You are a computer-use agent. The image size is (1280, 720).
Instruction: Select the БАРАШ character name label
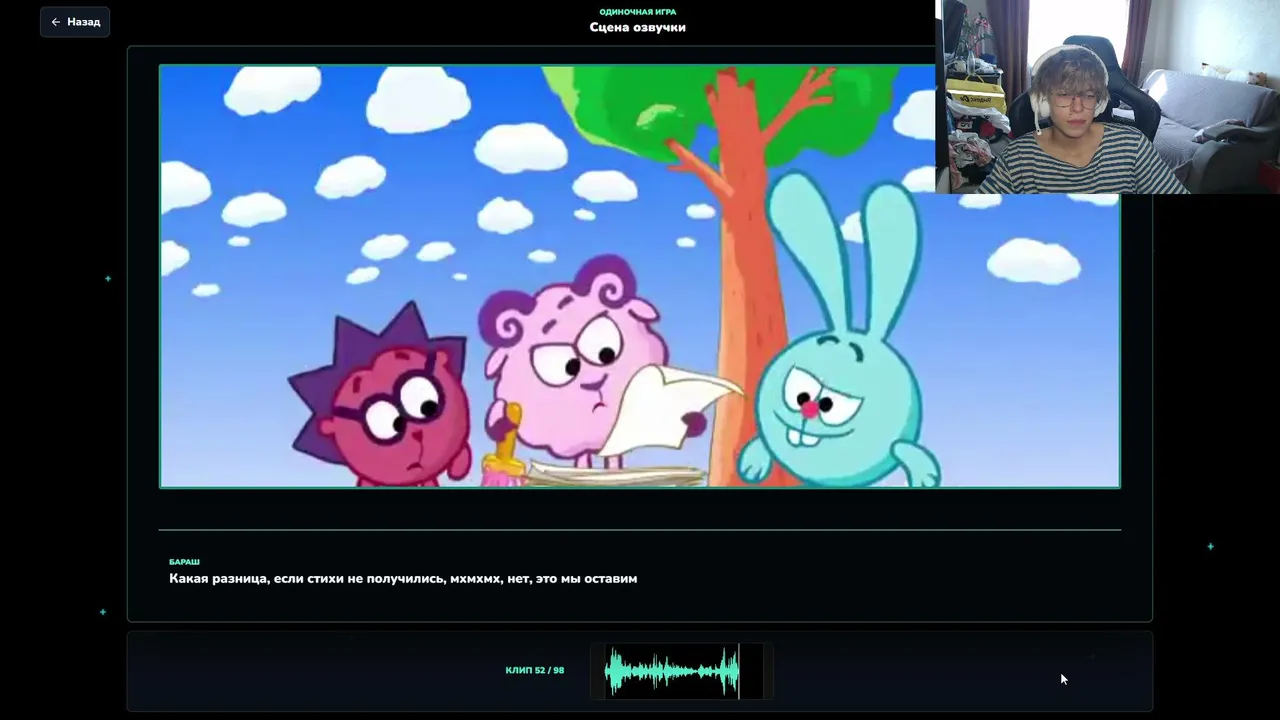(184, 562)
